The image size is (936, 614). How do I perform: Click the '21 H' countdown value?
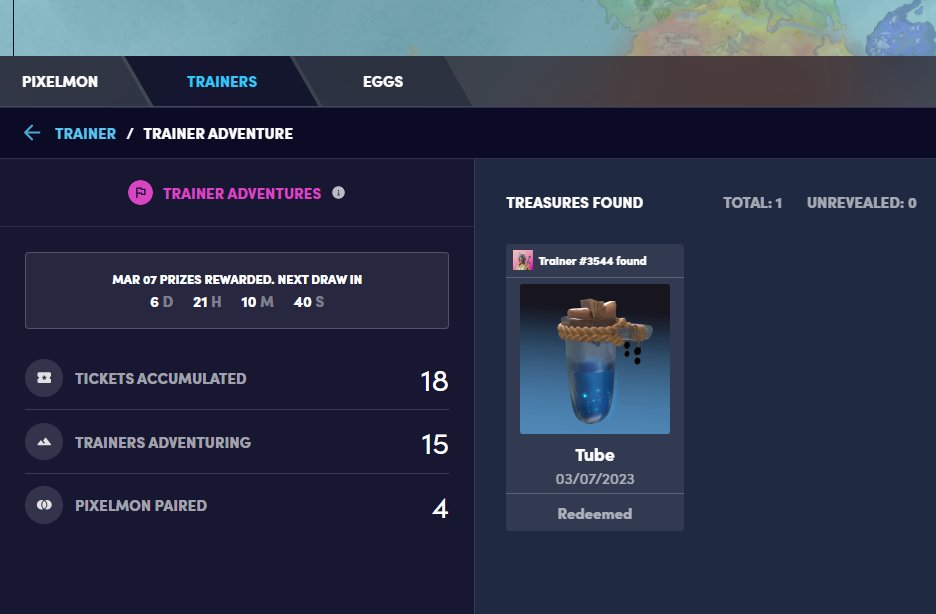pyautogui.click(x=207, y=302)
